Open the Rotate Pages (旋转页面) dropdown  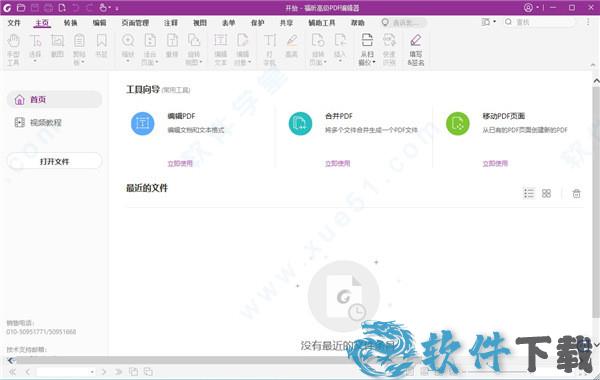tap(318, 50)
